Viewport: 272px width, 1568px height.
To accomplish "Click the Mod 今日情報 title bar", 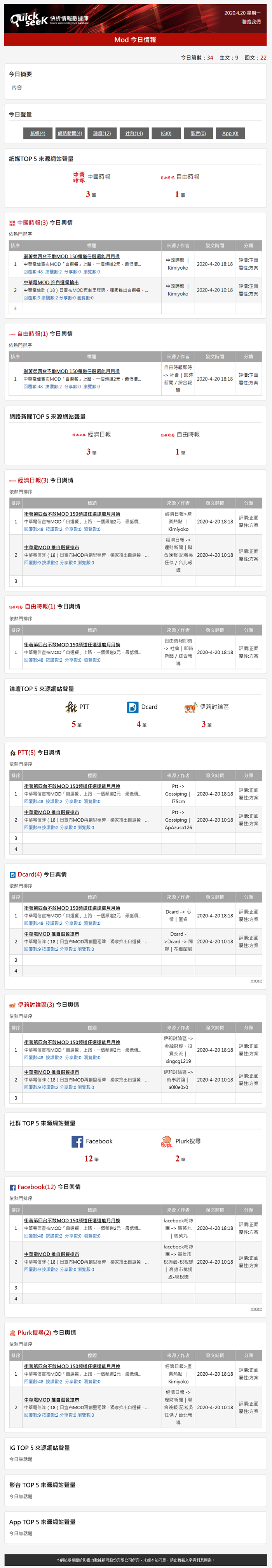I will tap(135, 40).
